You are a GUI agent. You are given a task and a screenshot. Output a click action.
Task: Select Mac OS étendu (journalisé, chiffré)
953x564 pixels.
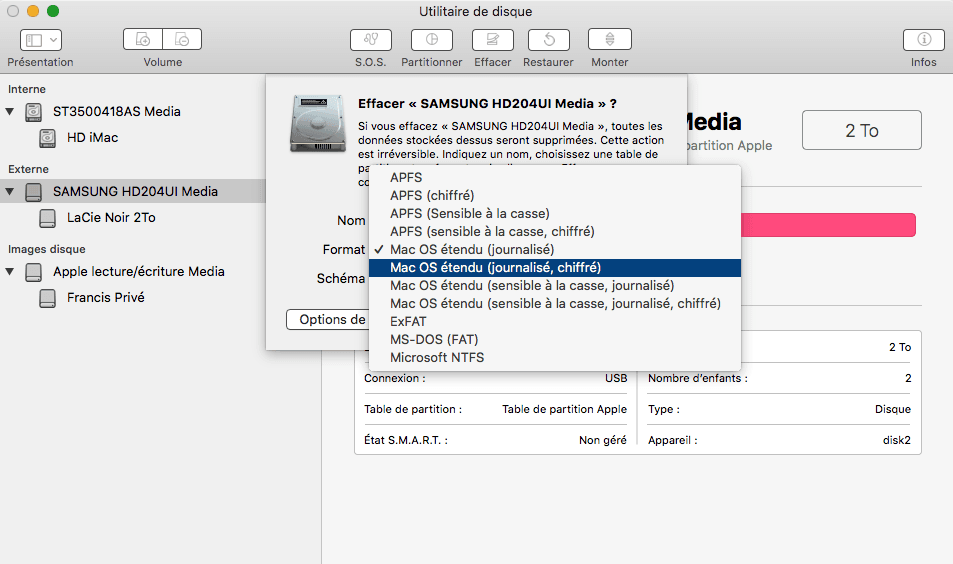[x=554, y=267]
